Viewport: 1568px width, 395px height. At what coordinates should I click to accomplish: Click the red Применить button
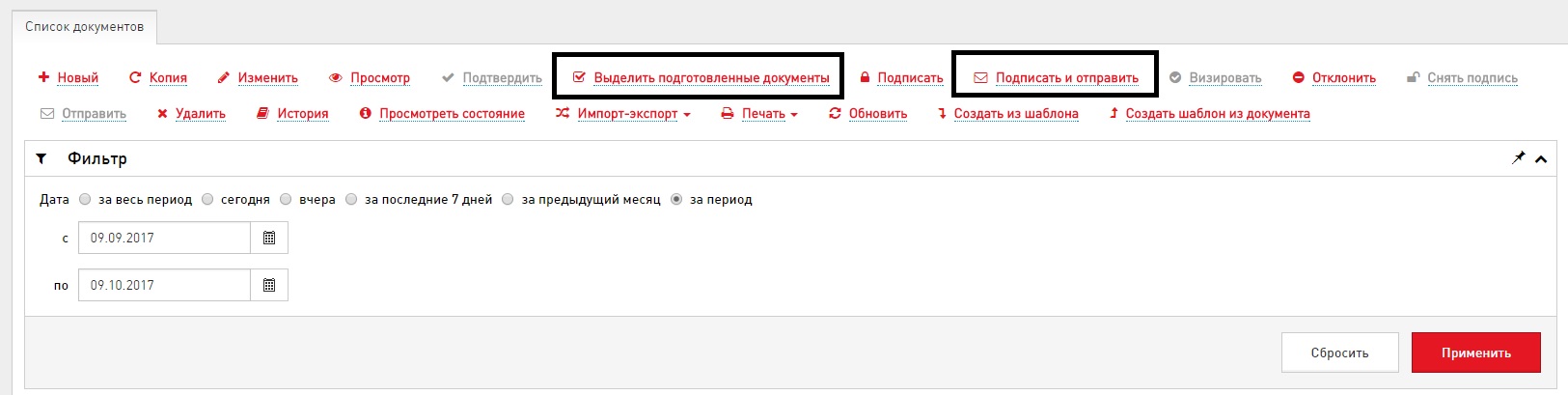click(1476, 353)
